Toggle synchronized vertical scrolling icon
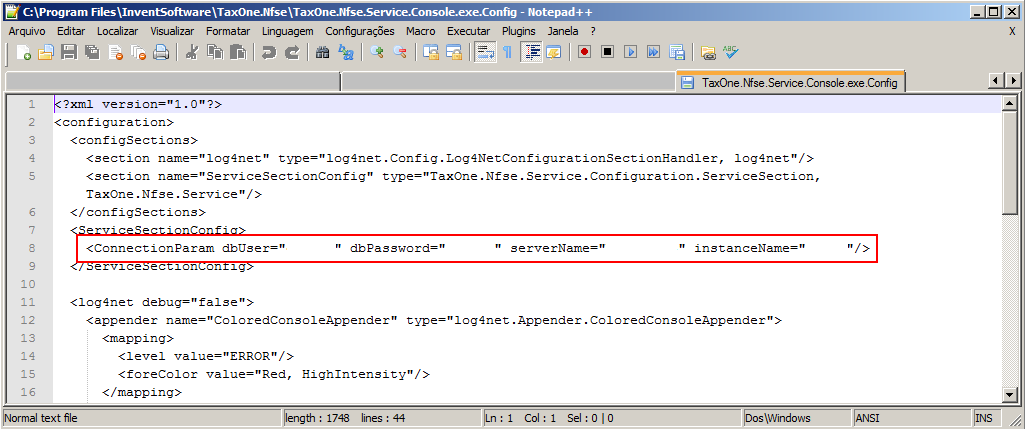The image size is (1025, 429). [430, 53]
